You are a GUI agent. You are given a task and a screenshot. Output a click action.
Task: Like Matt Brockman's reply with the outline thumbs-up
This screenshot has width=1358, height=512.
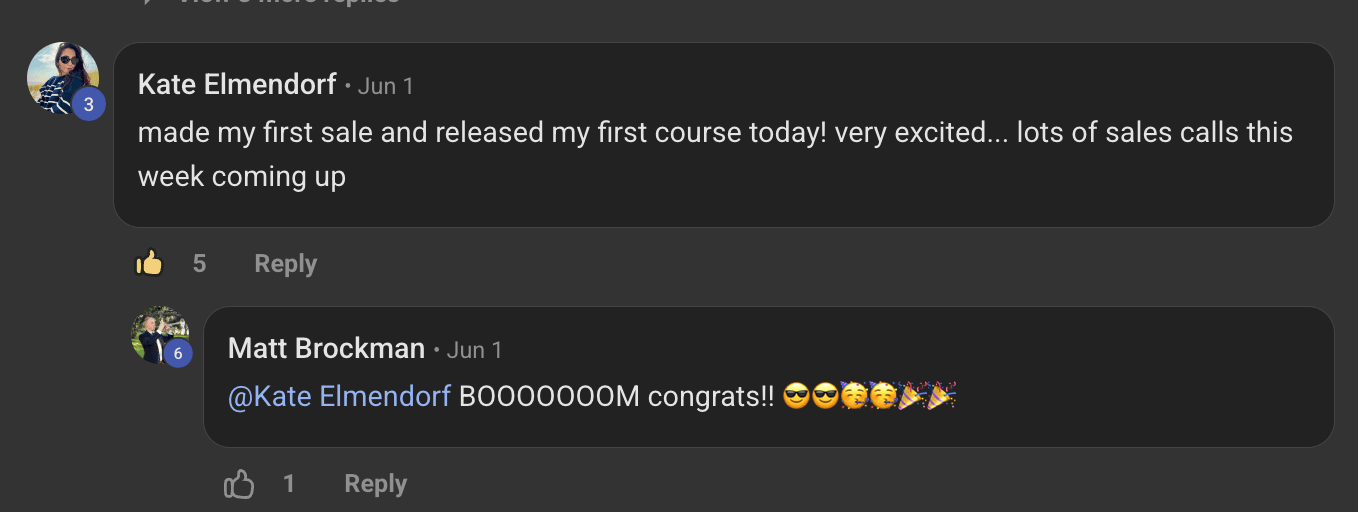tap(239, 485)
